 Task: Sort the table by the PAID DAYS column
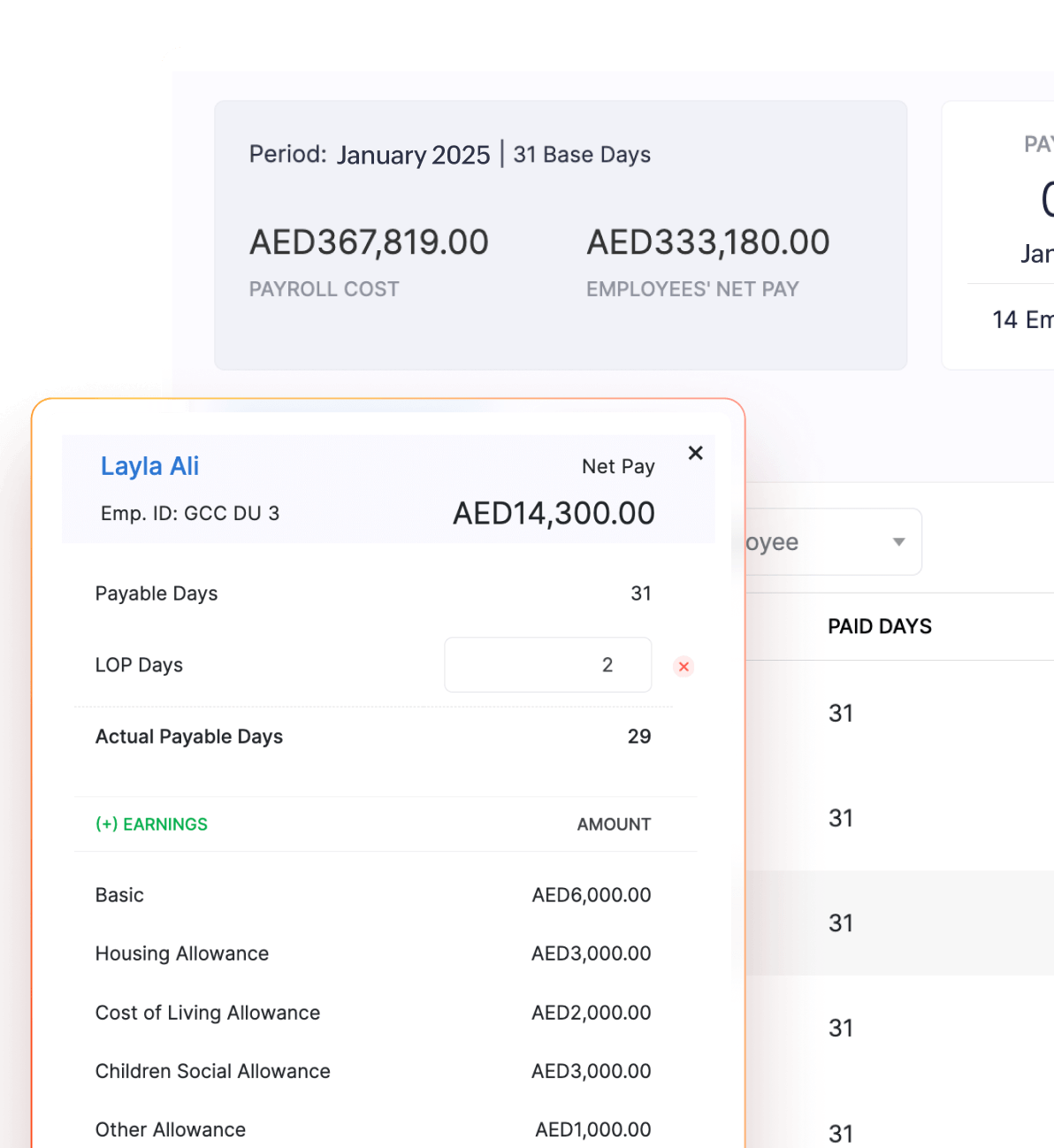pos(879,626)
